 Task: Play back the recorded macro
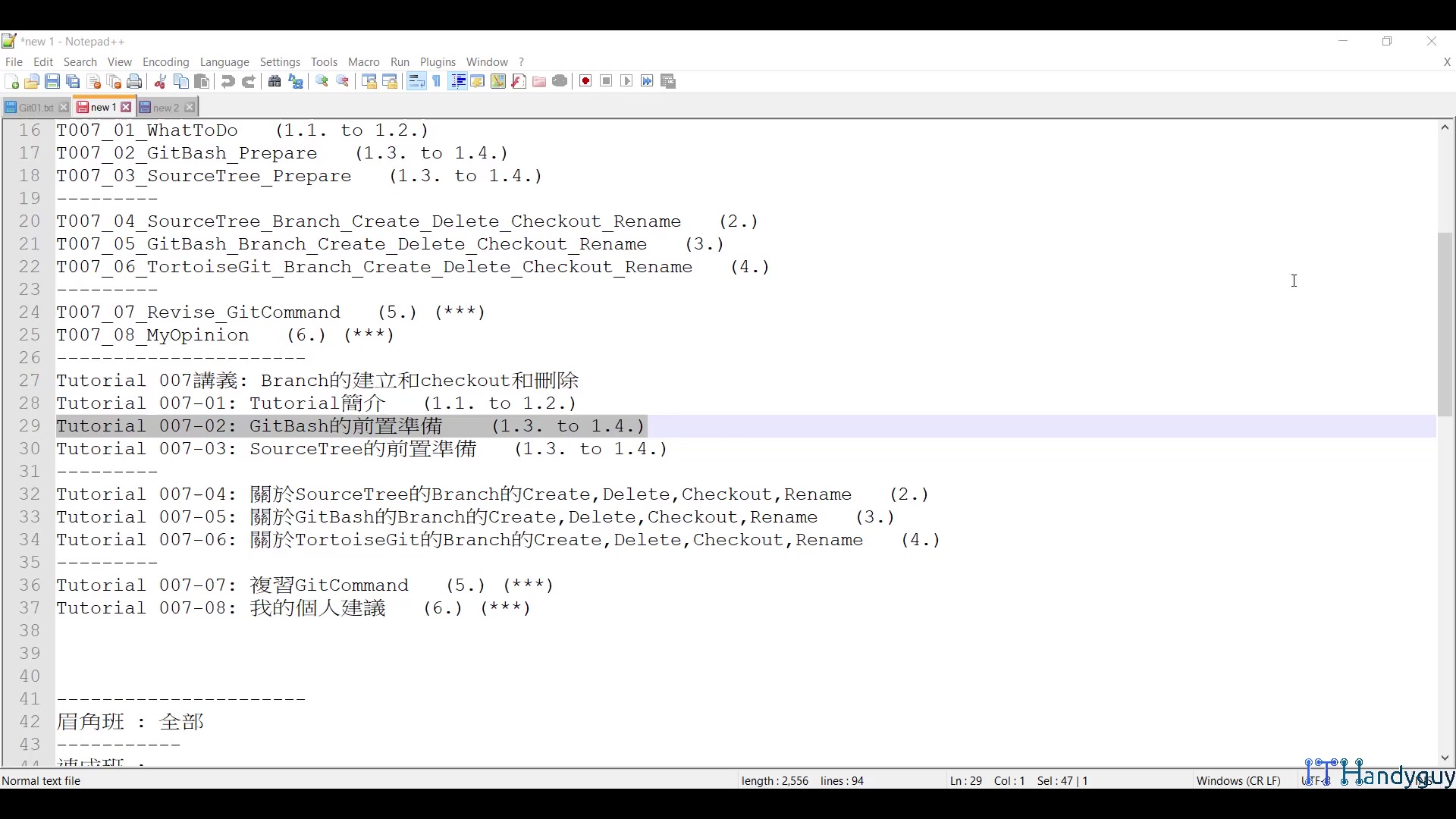click(x=626, y=81)
